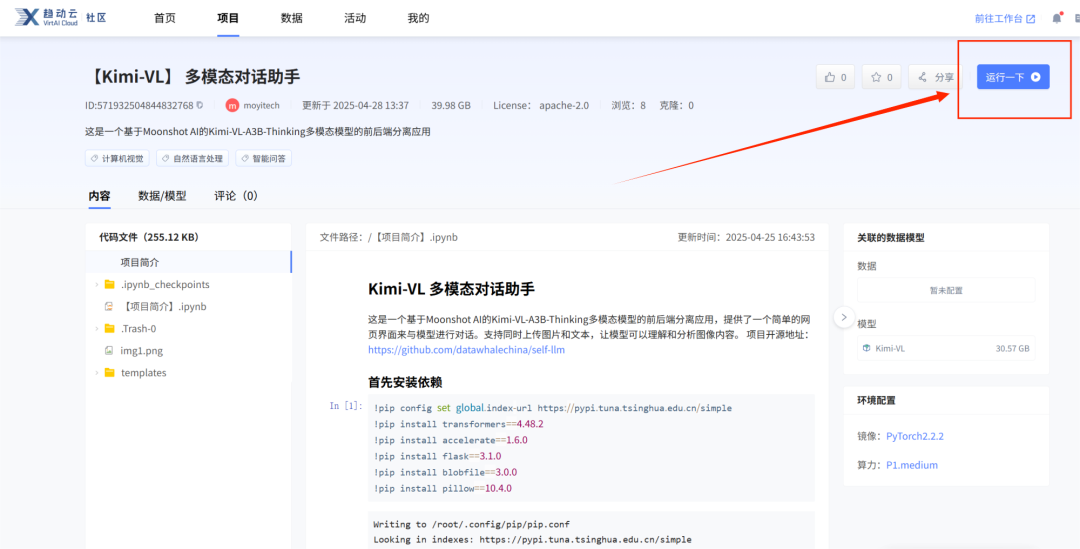Viewport: 1080px width, 549px height.
Task: Select the 【项目简介】.ipynb file name
Action: pyautogui.click(x=164, y=307)
